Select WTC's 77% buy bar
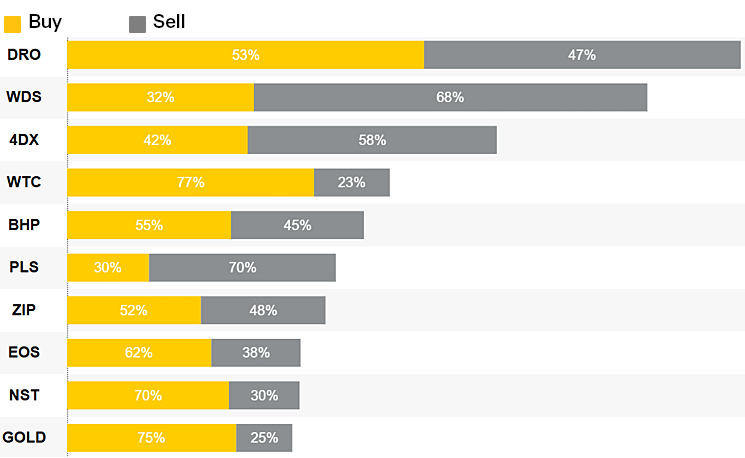The width and height of the screenshot is (745, 458). (x=190, y=182)
